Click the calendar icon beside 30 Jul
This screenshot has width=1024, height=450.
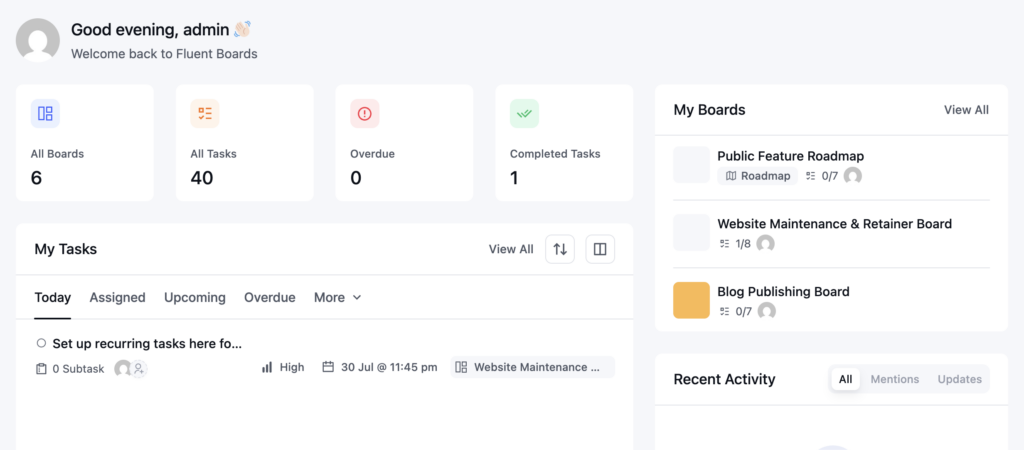click(x=328, y=367)
